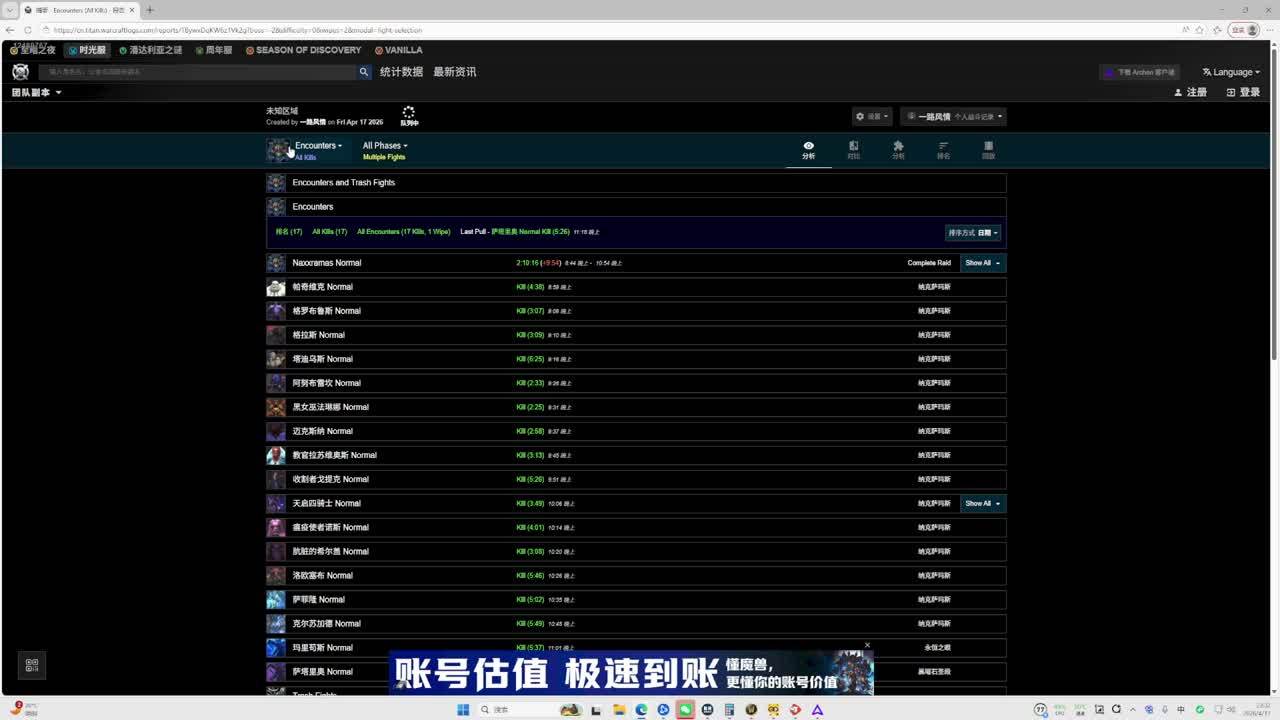Screen dimensions: 1280x720
Task: Click the All Kills (17) filter link
Action: (x=329, y=232)
